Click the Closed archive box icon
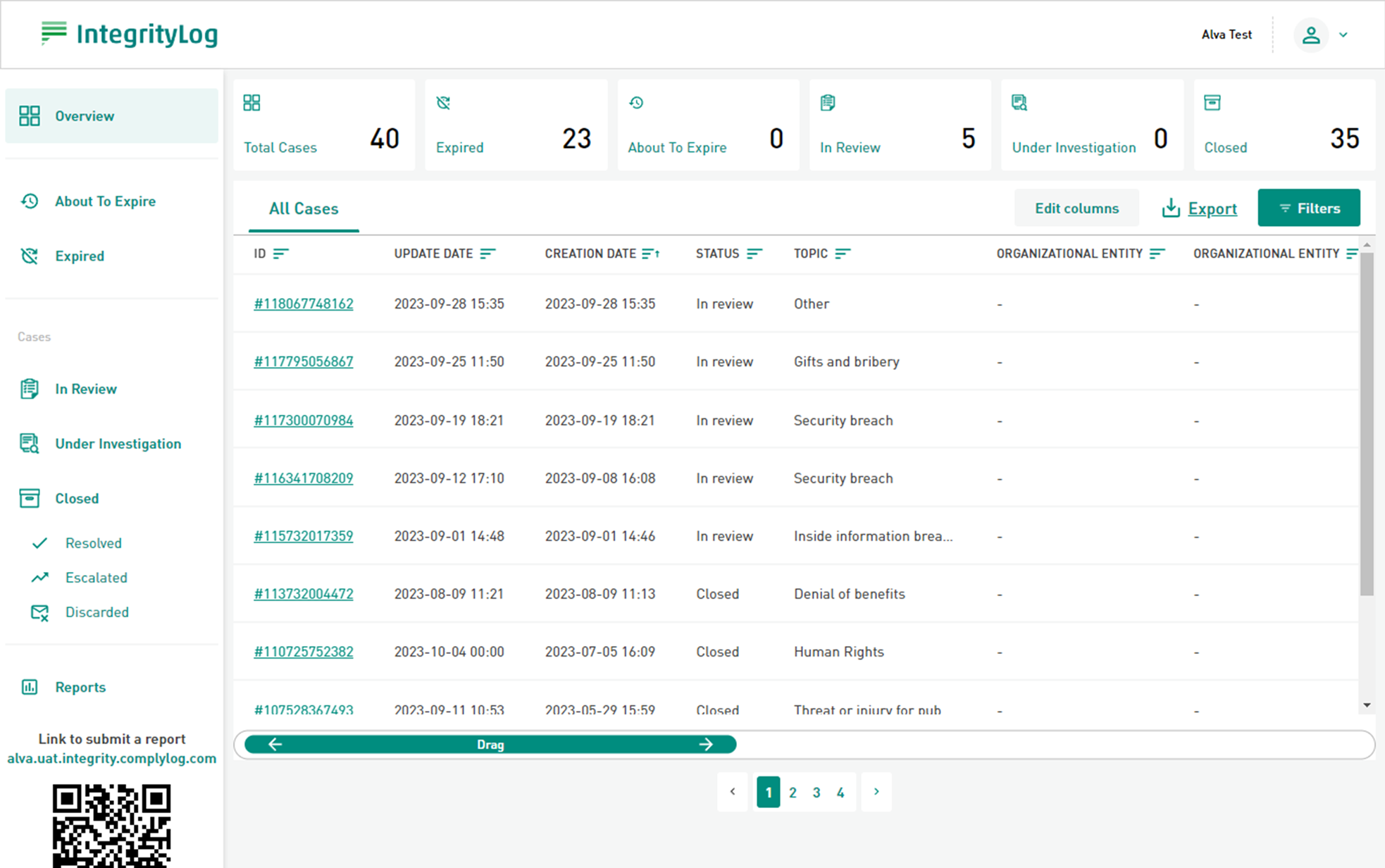The image size is (1385, 868). 30,498
